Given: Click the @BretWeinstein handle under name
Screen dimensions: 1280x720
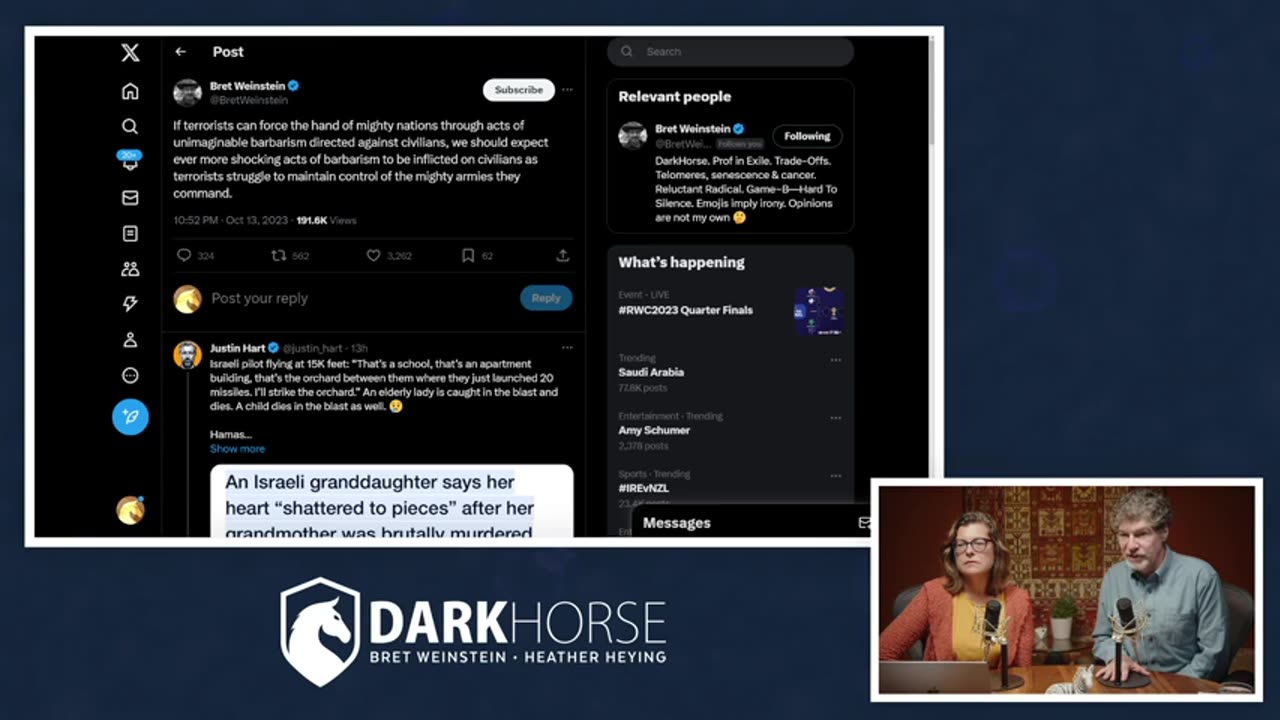Looking at the screenshot, I should coord(249,100).
